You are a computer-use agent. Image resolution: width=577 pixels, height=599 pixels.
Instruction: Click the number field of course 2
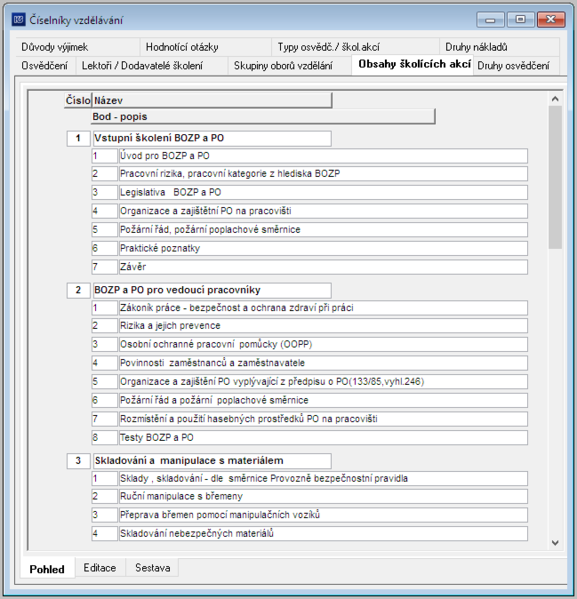tap(78, 290)
